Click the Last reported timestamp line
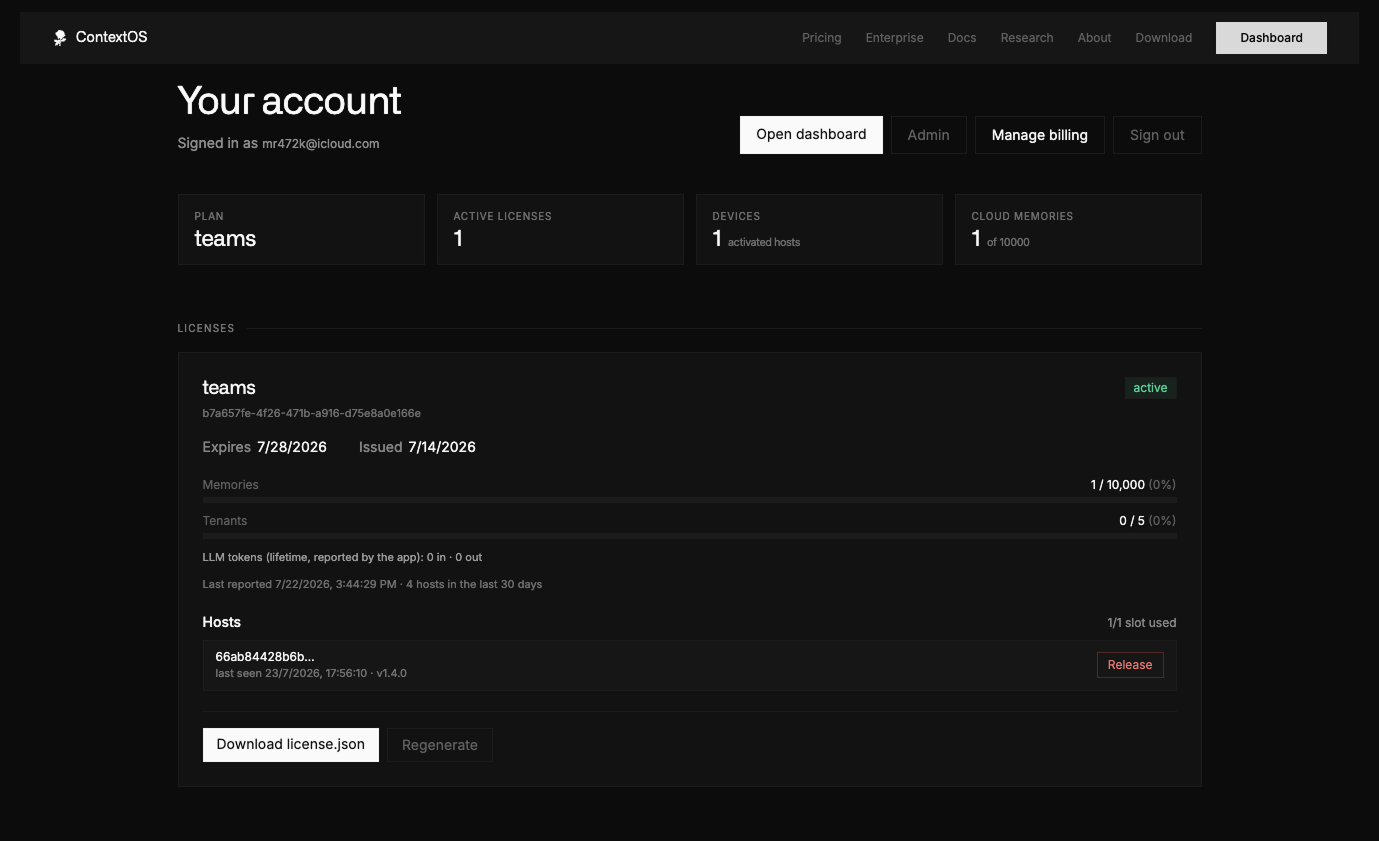The height and width of the screenshot is (841, 1379). click(372, 584)
